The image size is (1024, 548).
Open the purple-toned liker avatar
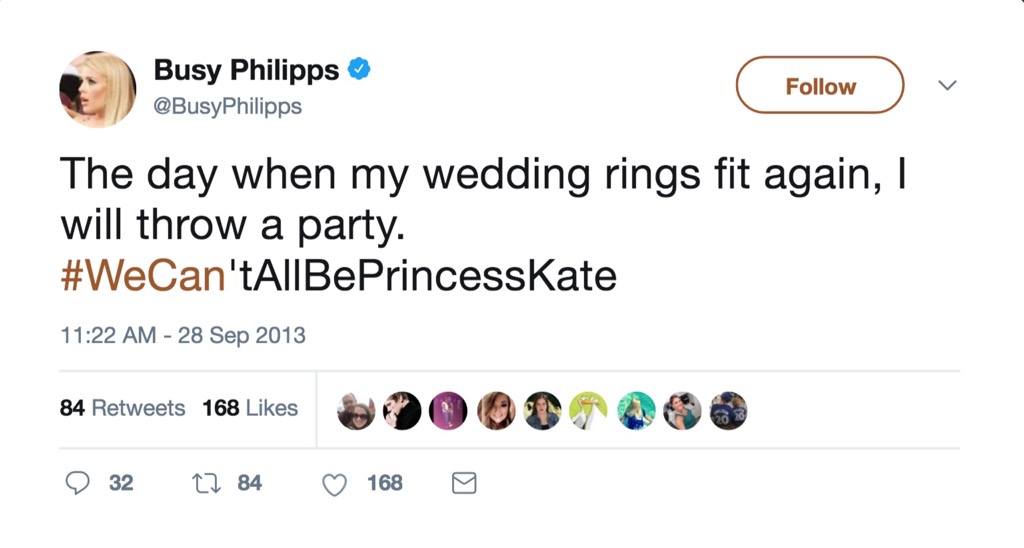tap(448, 410)
